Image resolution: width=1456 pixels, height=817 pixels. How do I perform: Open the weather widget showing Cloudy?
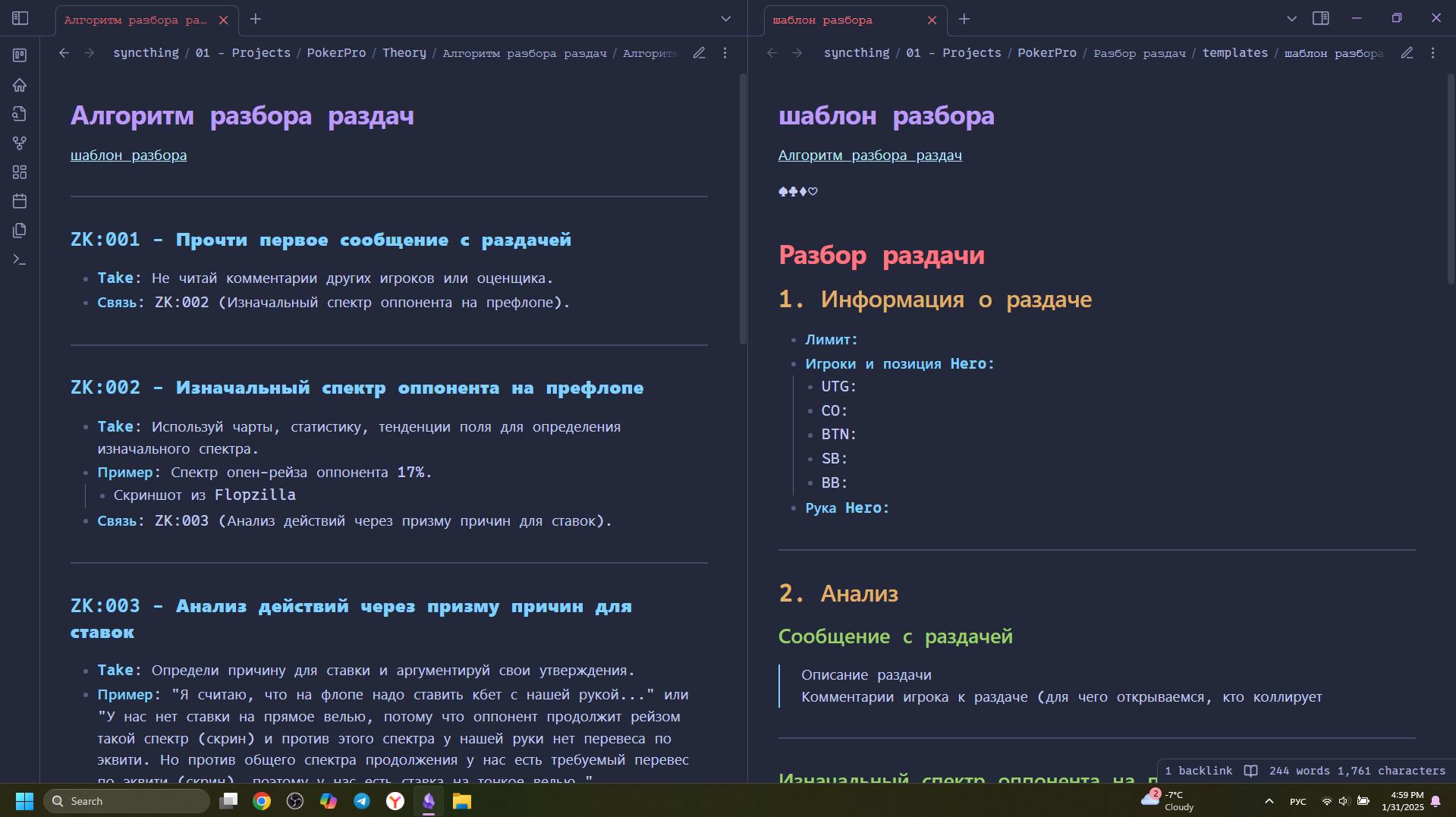click(1168, 801)
